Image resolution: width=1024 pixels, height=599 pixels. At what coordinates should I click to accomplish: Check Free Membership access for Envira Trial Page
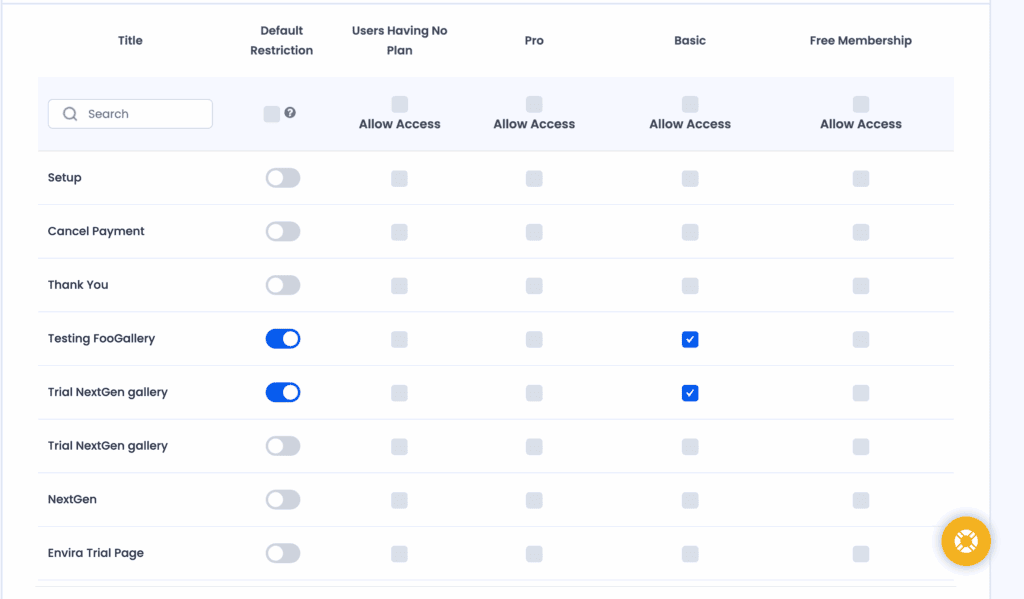861,553
